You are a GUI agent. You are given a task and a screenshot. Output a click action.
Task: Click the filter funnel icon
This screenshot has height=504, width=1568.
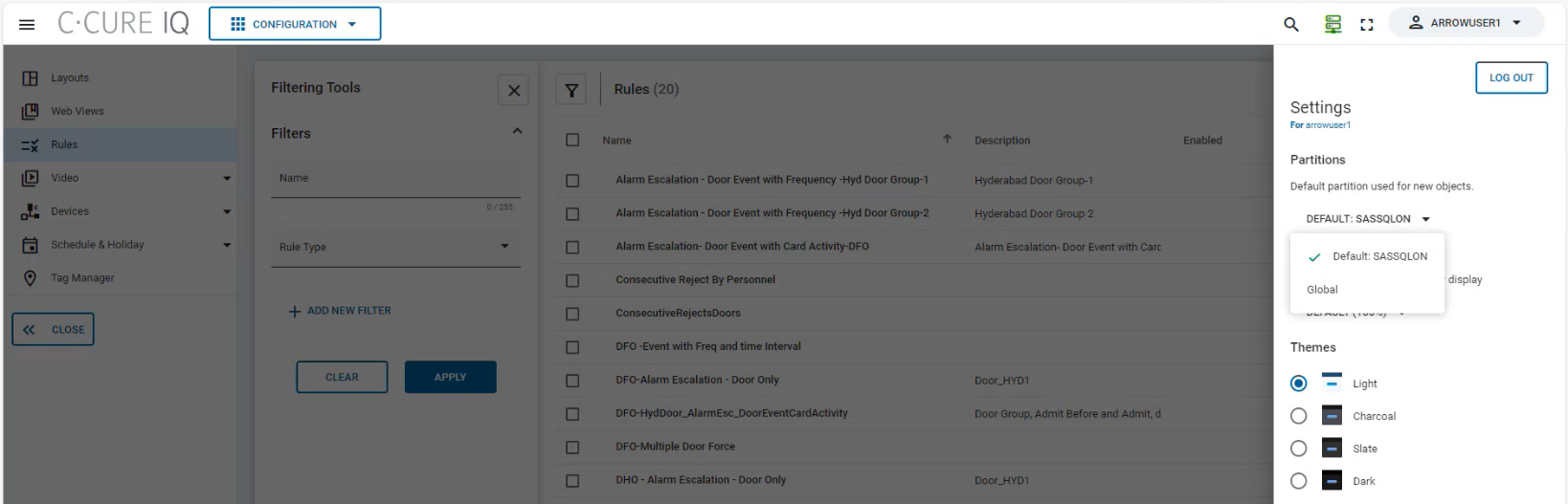(571, 90)
